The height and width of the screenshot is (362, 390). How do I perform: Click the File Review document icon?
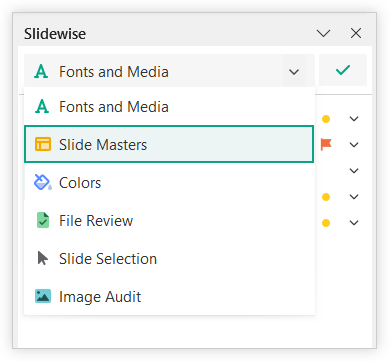pyautogui.click(x=43, y=220)
